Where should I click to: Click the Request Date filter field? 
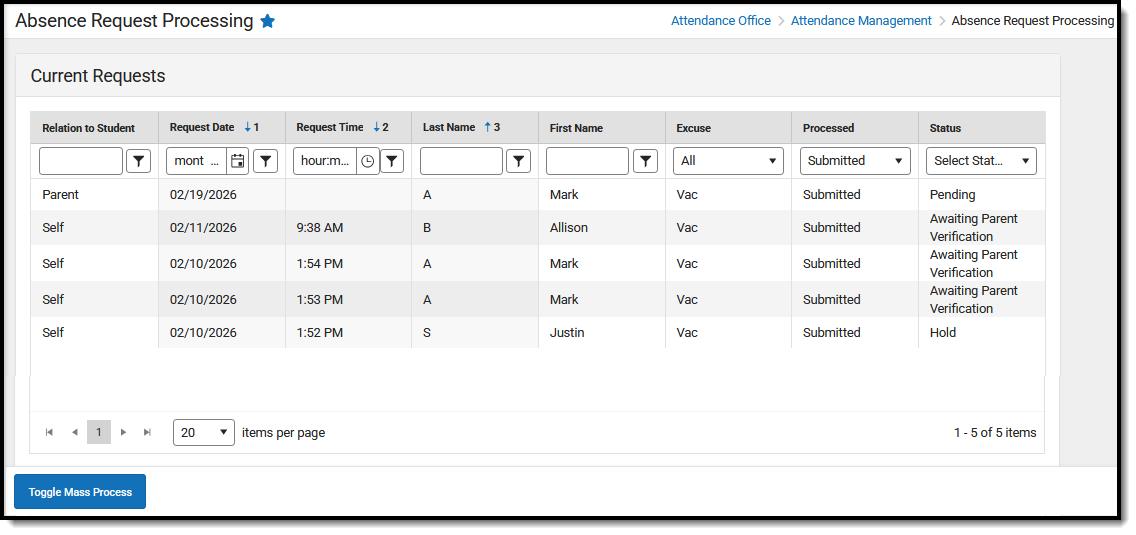coord(196,161)
